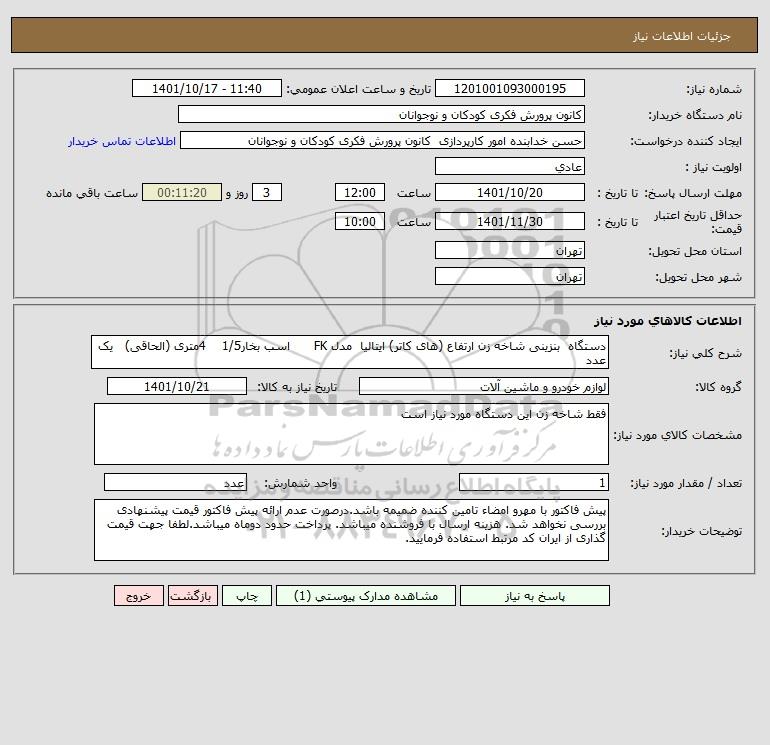Click delivery city field تهران
Image resolution: width=770 pixels, height=745 pixels.
click(510, 276)
